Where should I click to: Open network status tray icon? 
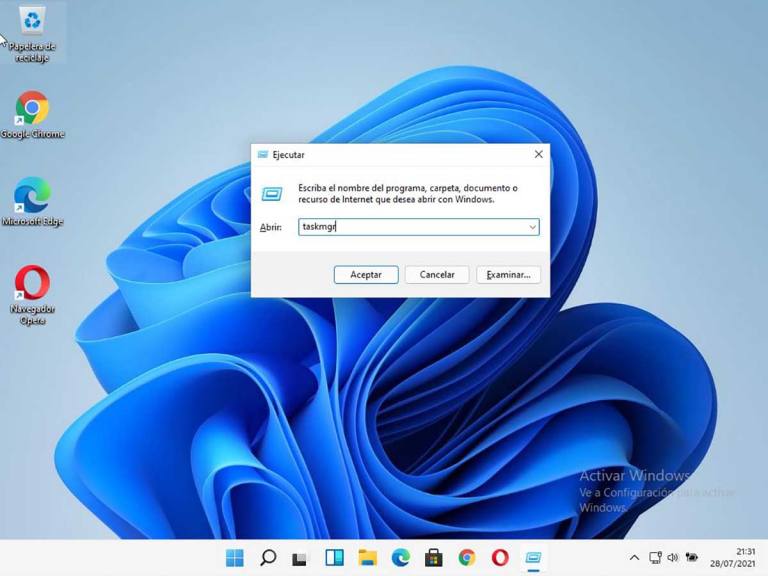(x=655, y=557)
